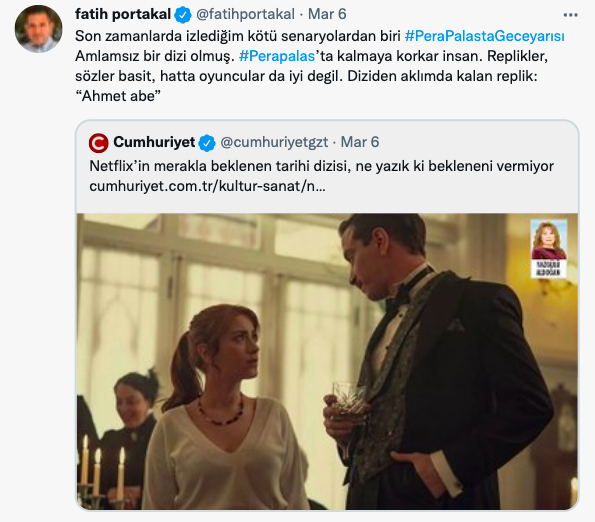Click the quoted tweet text about Netflix series
Image resolution: width=595 pixels, height=522 pixels.
321,166
